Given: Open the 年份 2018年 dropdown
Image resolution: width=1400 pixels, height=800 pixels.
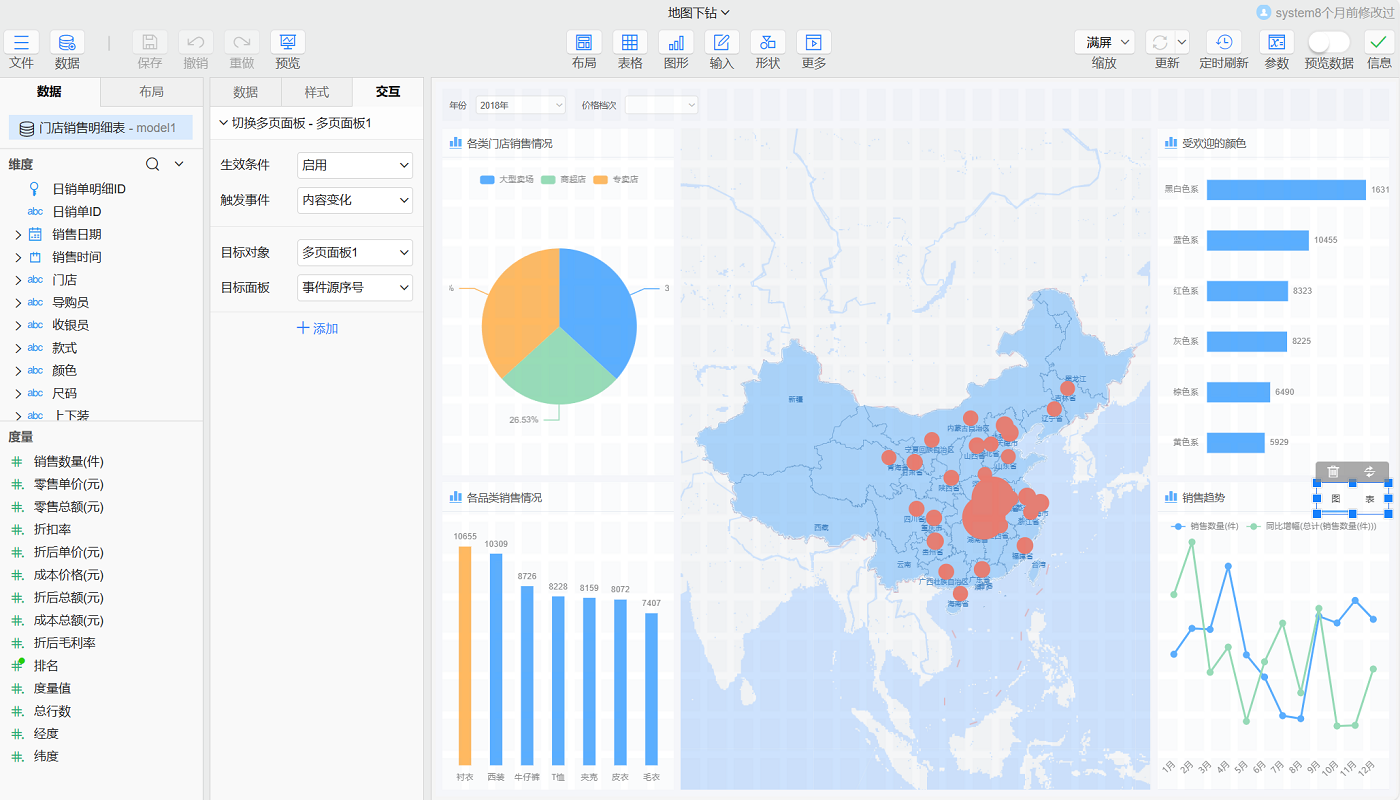Looking at the screenshot, I should (x=520, y=105).
